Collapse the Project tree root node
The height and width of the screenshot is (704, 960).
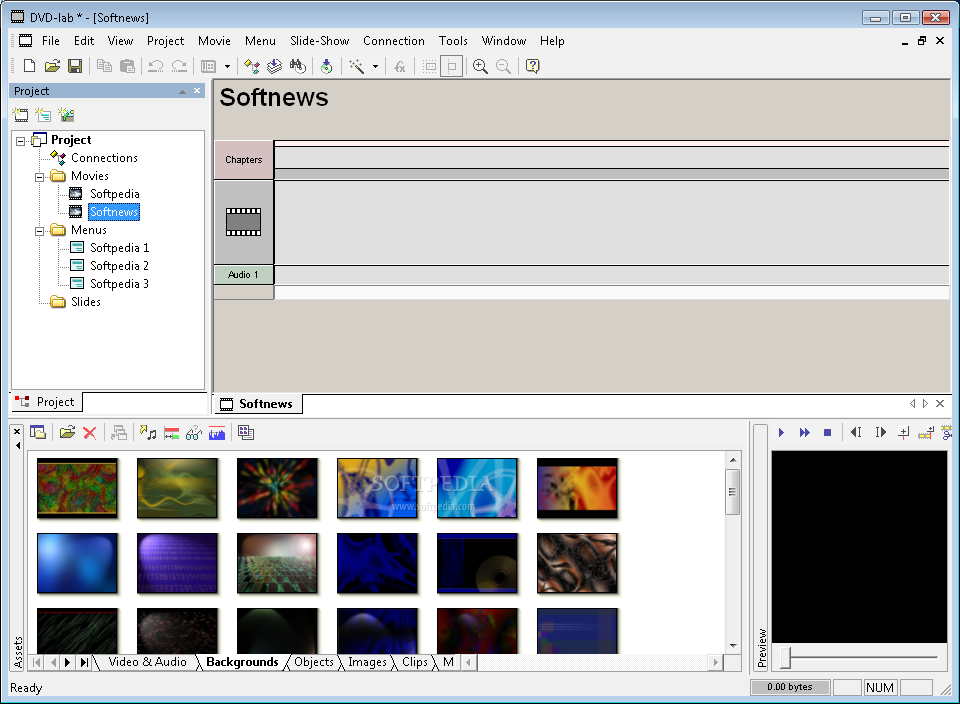[21, 141]
